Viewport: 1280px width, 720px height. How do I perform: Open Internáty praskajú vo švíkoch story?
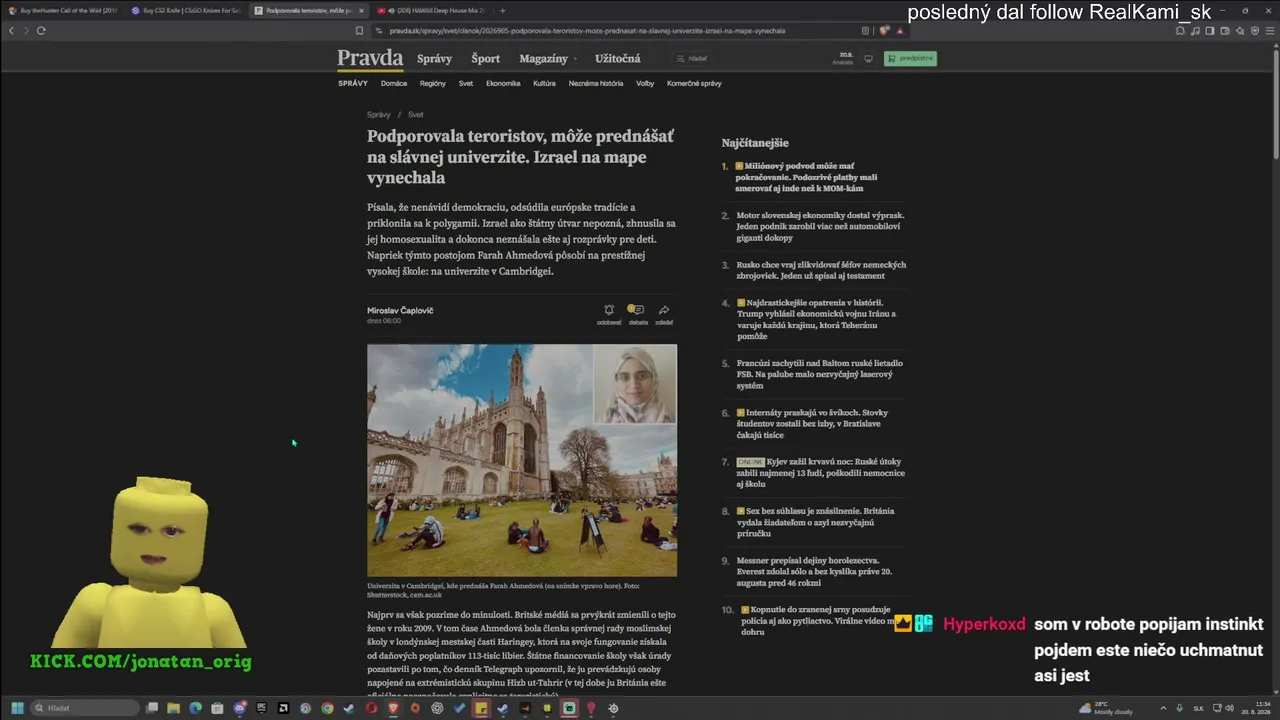tap(812, 424)
